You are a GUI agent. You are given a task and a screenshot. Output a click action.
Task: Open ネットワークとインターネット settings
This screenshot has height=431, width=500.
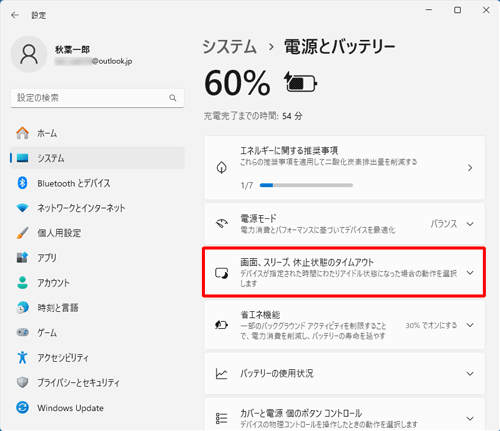coord(97,208)
